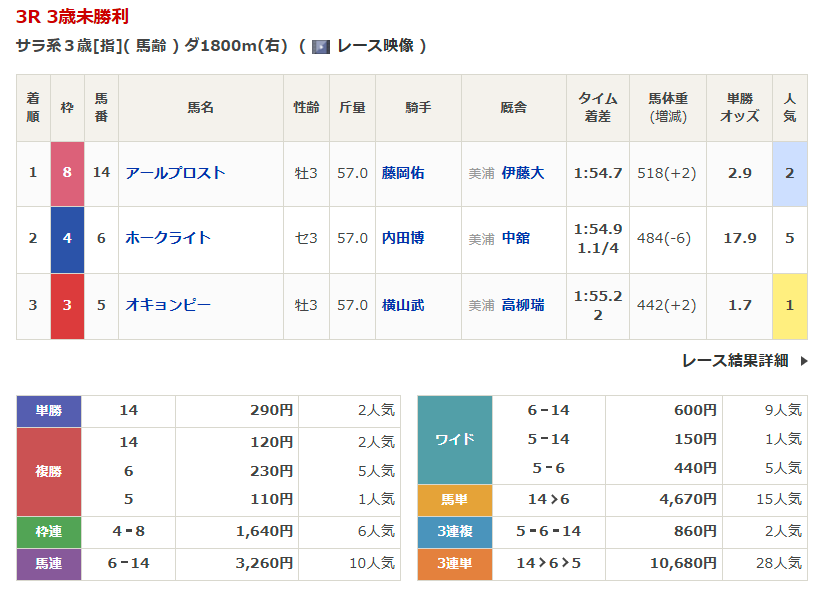View horse オキョンピー details

coord(168,305)
